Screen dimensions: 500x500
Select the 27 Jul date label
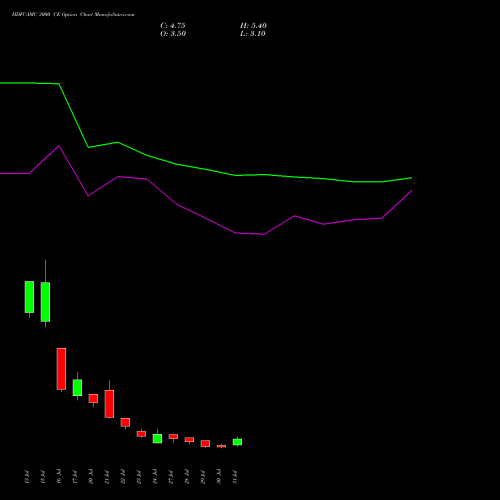point(171,477)
